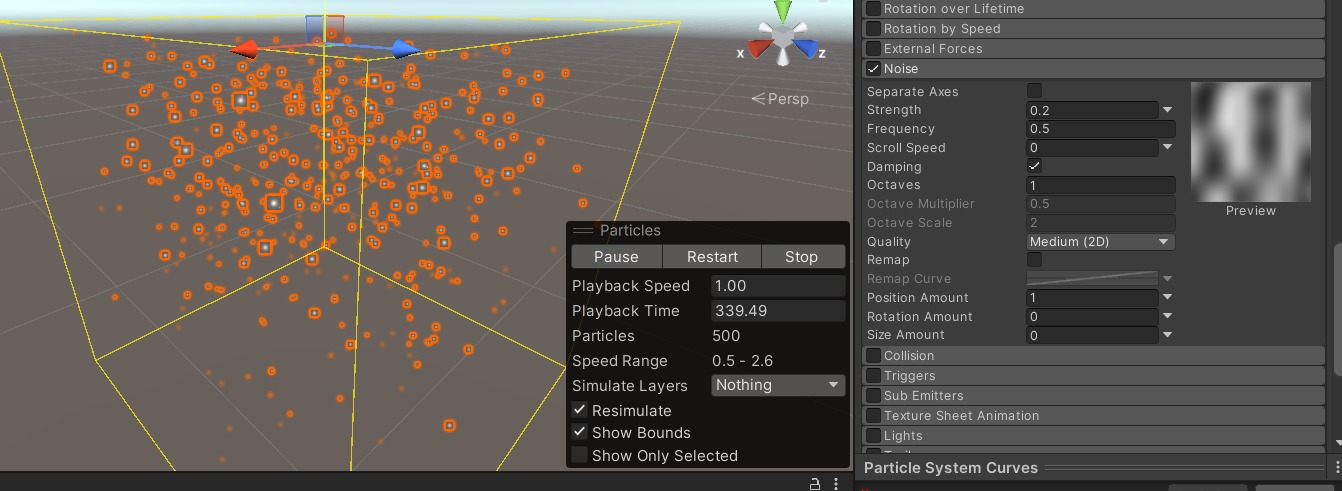Screen dimensions: 1342x491
Task: Click the green Y axis cone on the scene gizmo
Action: click(784, 13)
